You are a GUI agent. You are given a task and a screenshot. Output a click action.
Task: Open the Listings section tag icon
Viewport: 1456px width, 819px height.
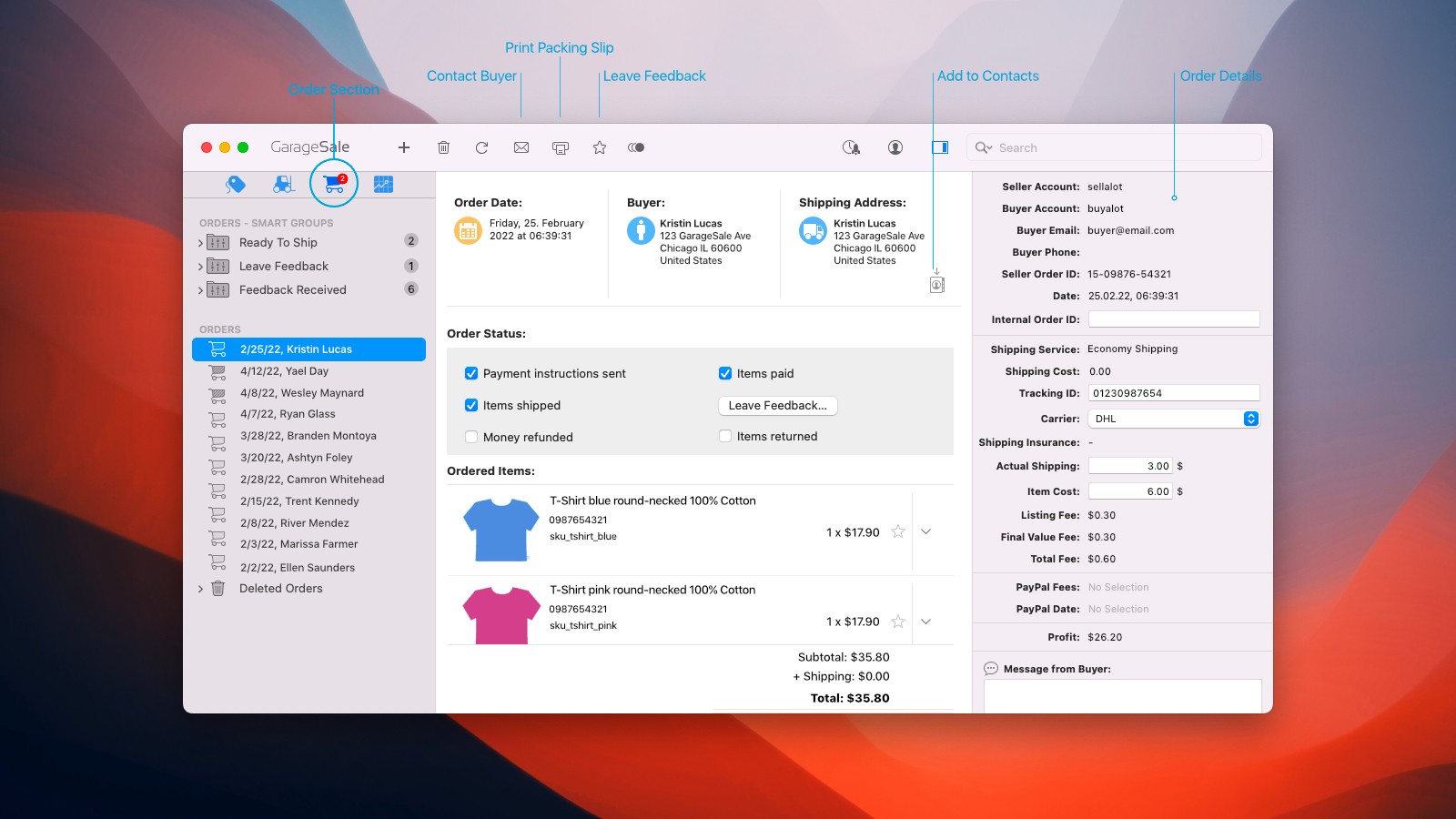point(236,184)
